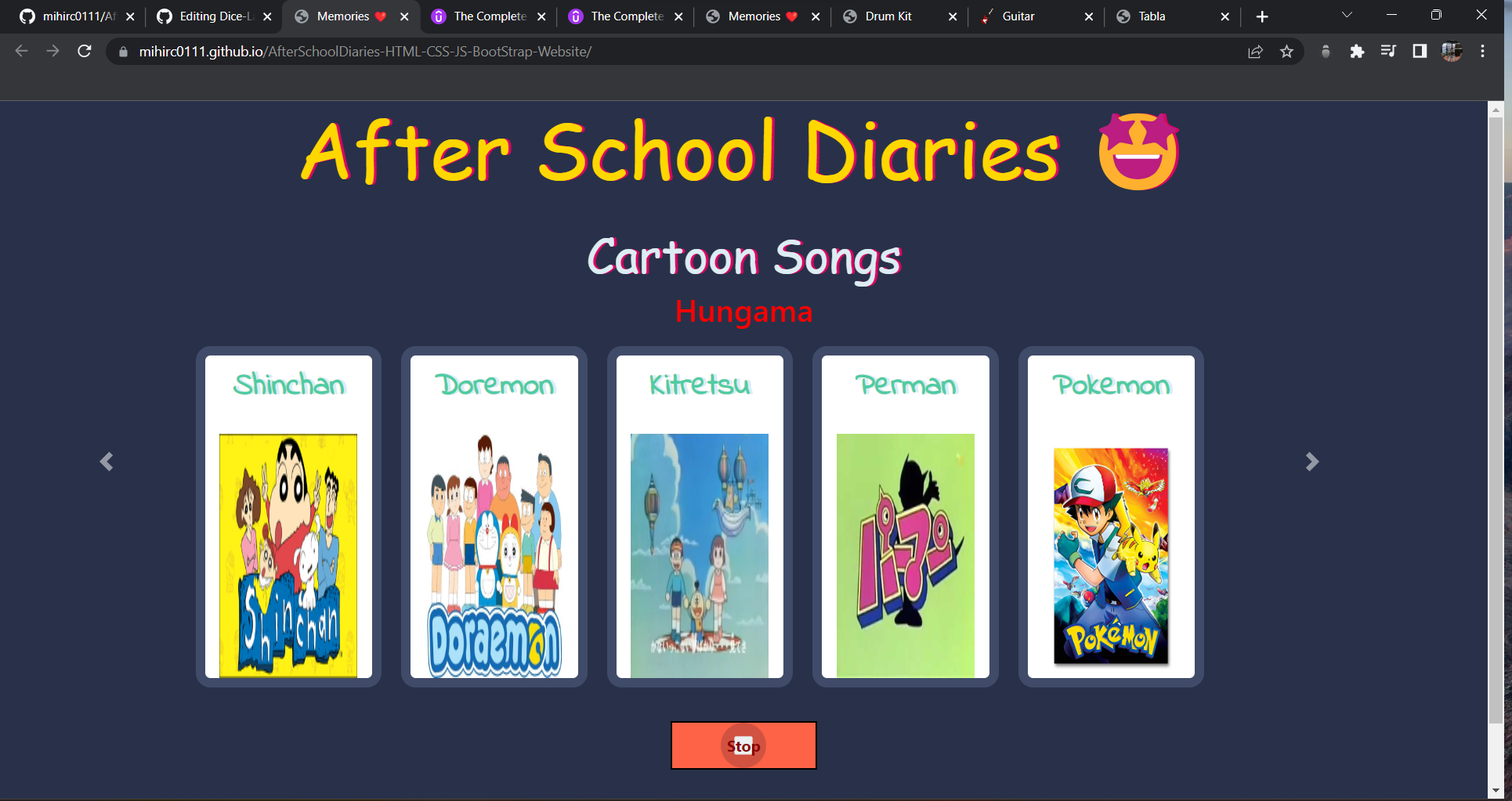
Task: Click the Drum Kit tab favicon
Action: coord(848,16)
